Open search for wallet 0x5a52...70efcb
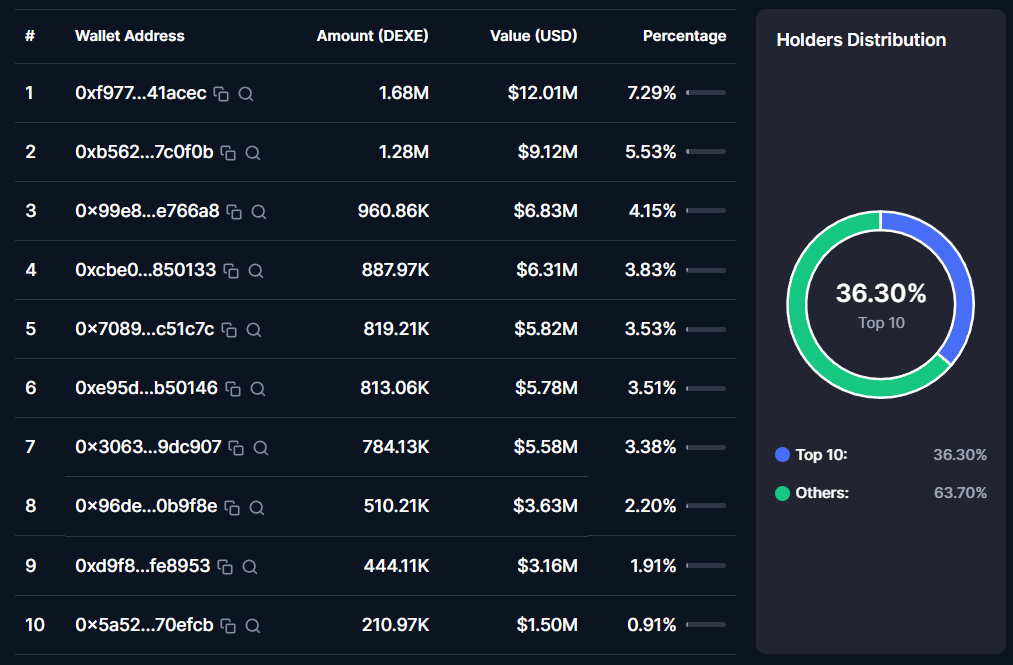 [253, 626]
